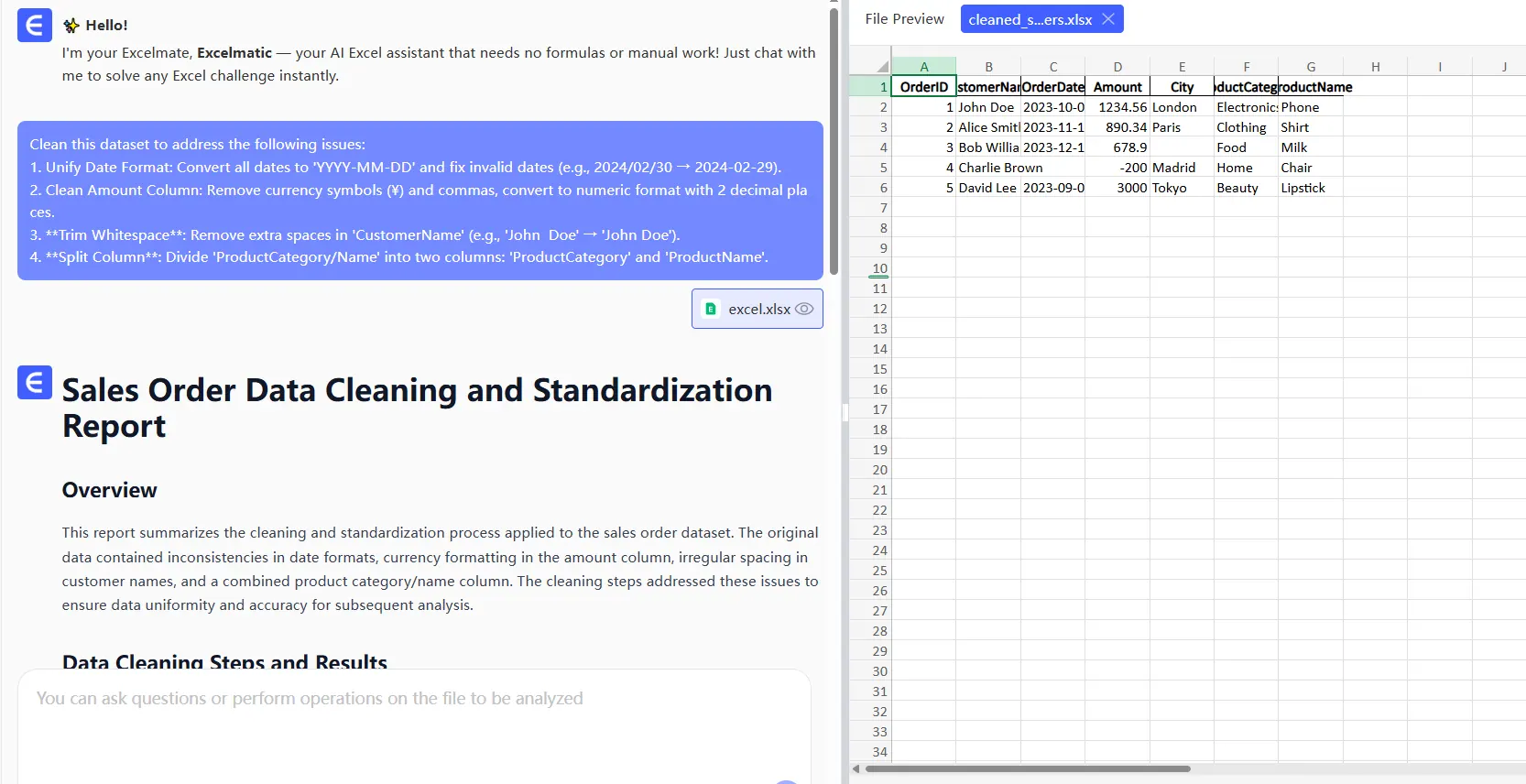Click the spreadsheet horizontal scrollbar thumb

pos(1026,768)
